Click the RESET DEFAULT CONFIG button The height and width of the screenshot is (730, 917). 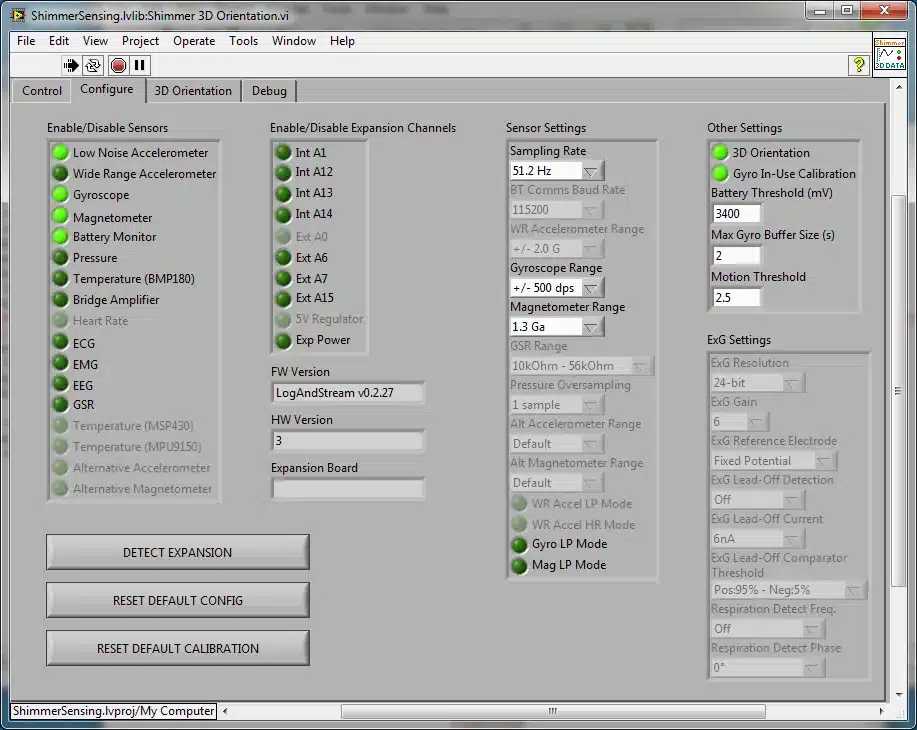click(x=178, y=600)
